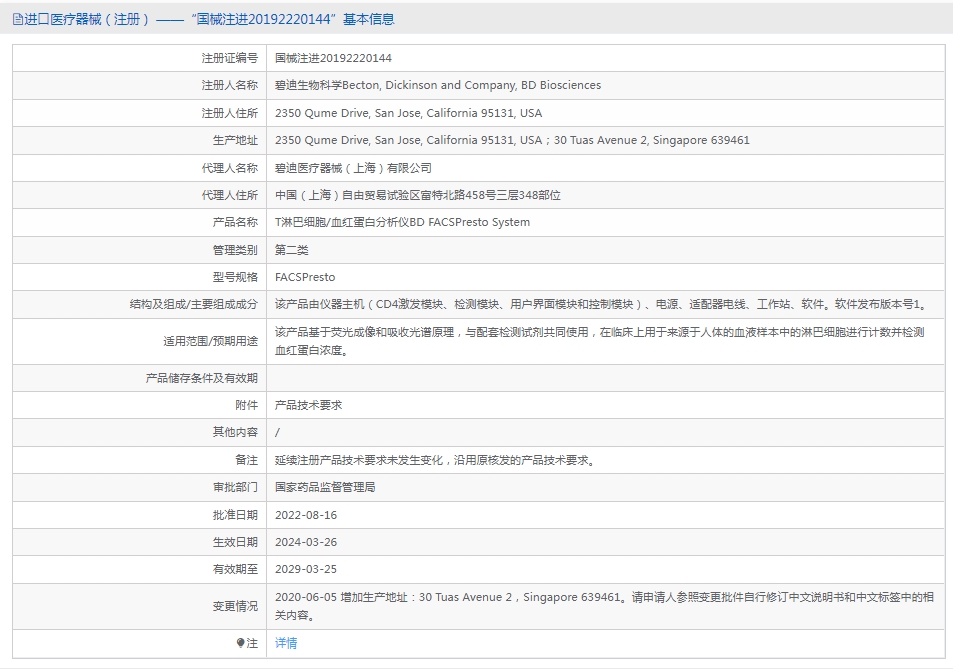Click the product name BD FACSPresto System
The height and width of the screenshot is (669, 953).
coord(402,222)
